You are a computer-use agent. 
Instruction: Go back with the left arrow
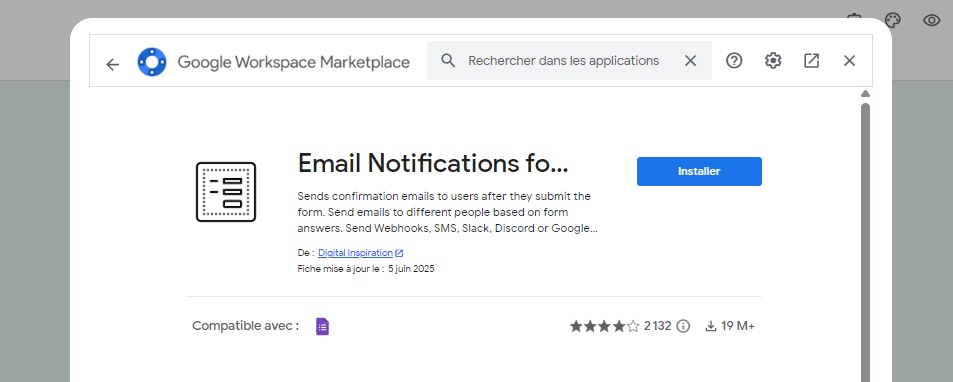coord(112,64)
